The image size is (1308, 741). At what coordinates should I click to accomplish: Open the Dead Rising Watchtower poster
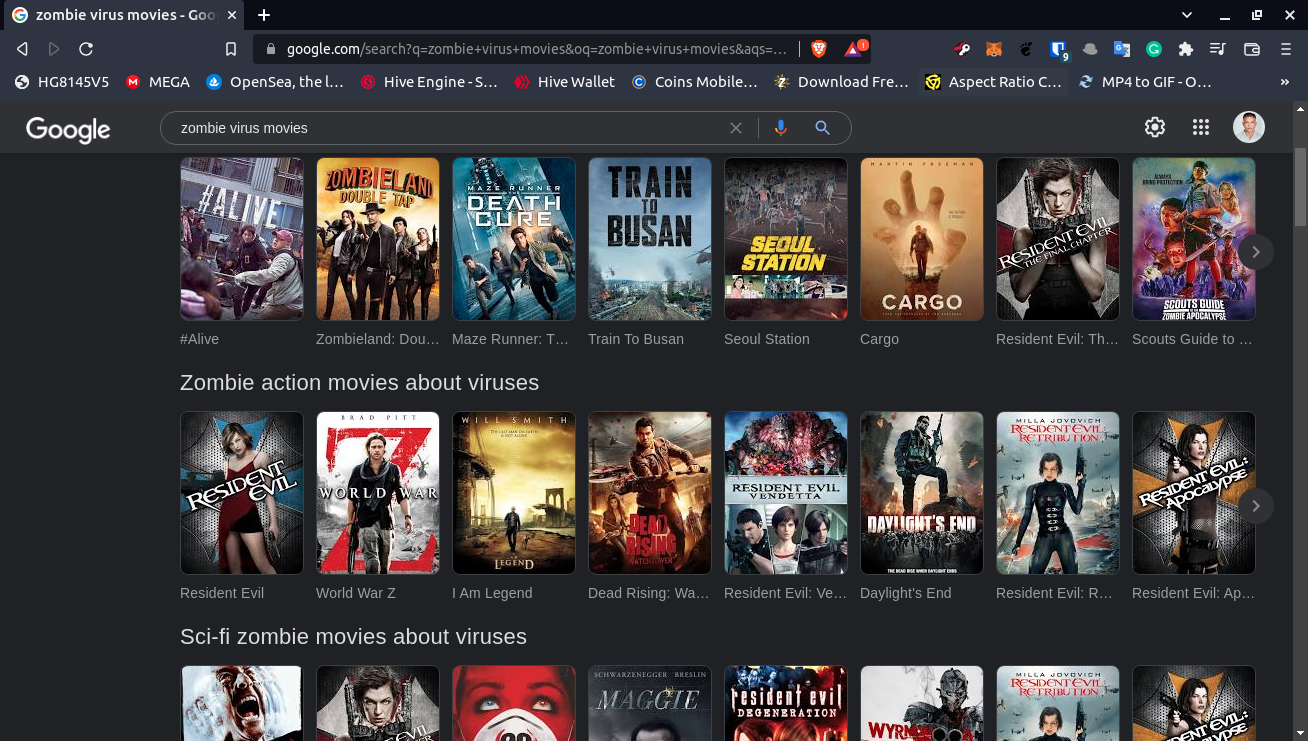coord(650,493)
